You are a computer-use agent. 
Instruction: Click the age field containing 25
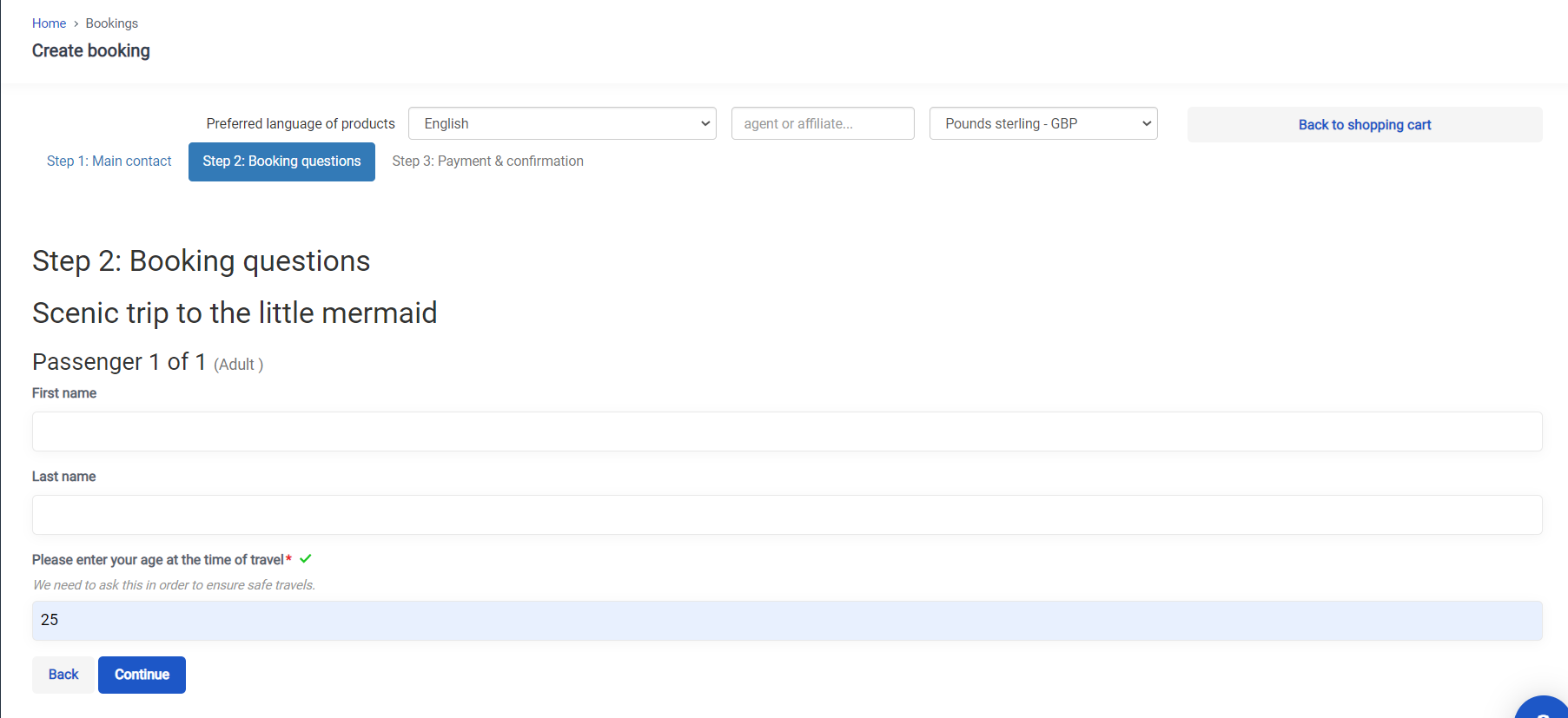tap(786, 621)
